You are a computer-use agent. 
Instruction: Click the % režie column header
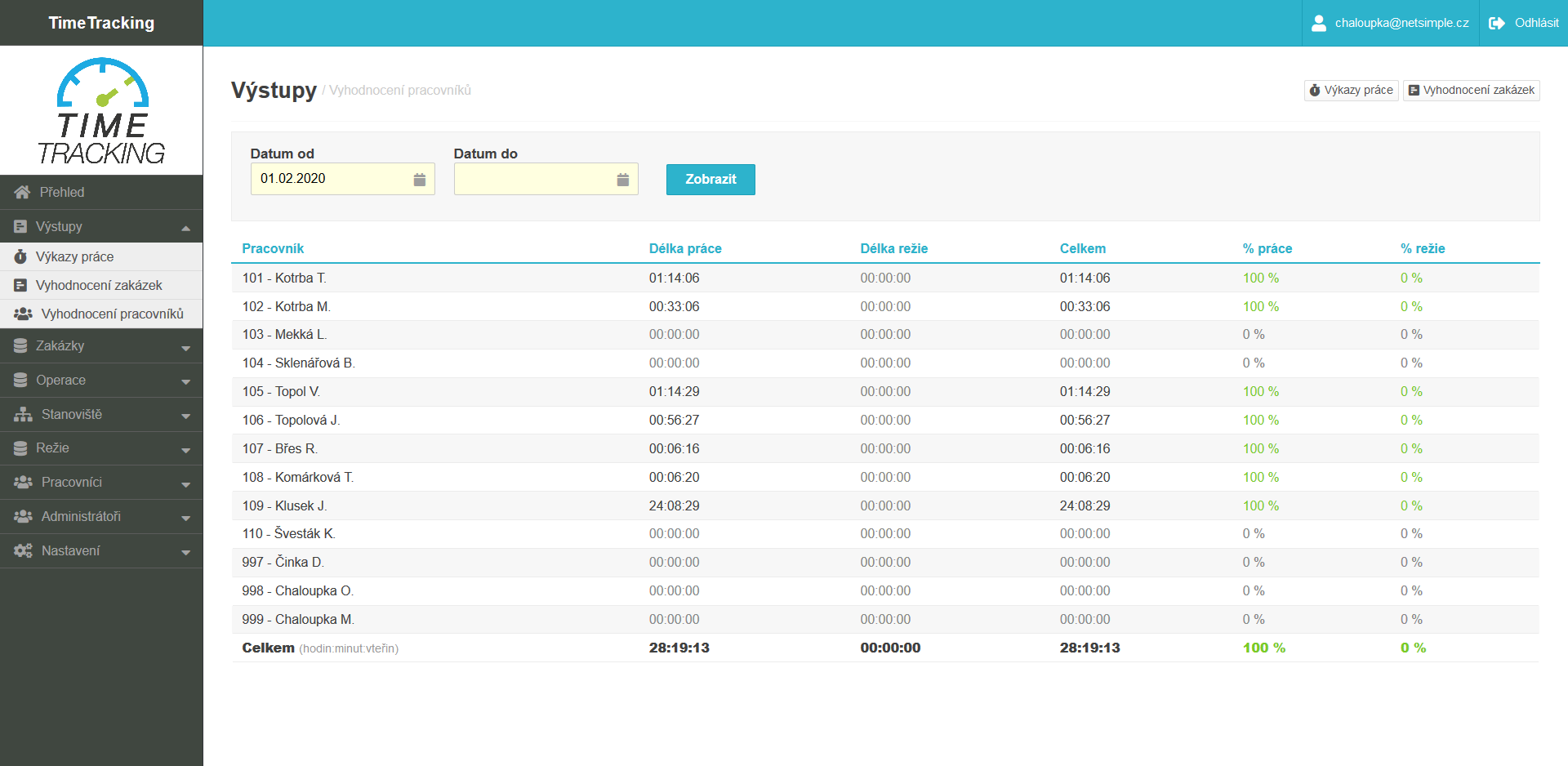pyautogui.click(x=1423, y=248)
